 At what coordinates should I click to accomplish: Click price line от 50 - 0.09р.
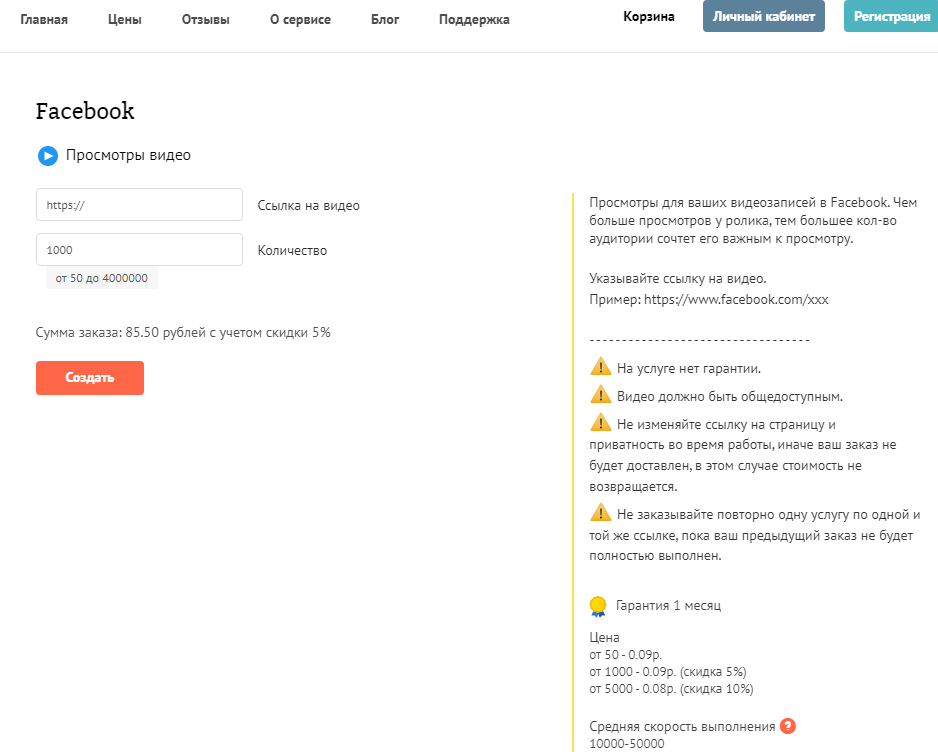coord(626,654)
